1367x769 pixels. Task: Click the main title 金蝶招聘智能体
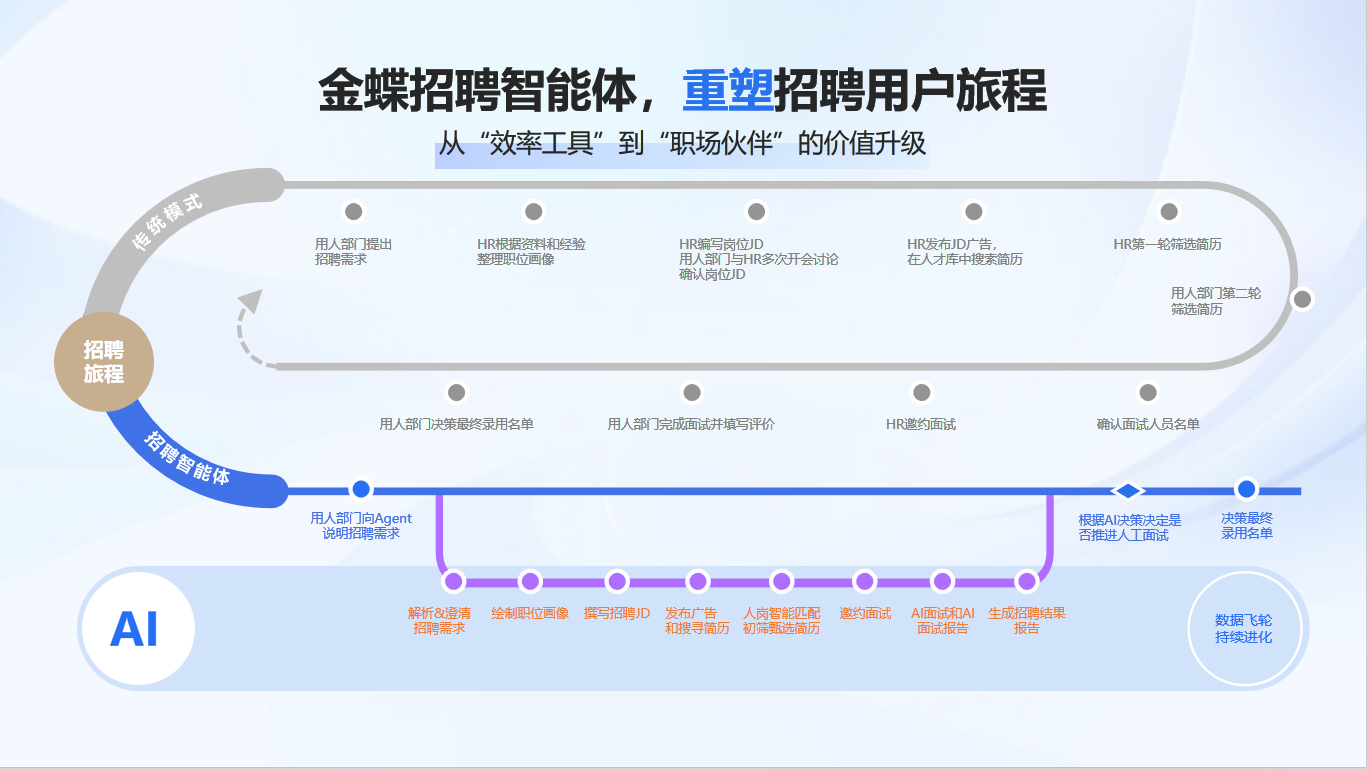(x=477, y=91)
